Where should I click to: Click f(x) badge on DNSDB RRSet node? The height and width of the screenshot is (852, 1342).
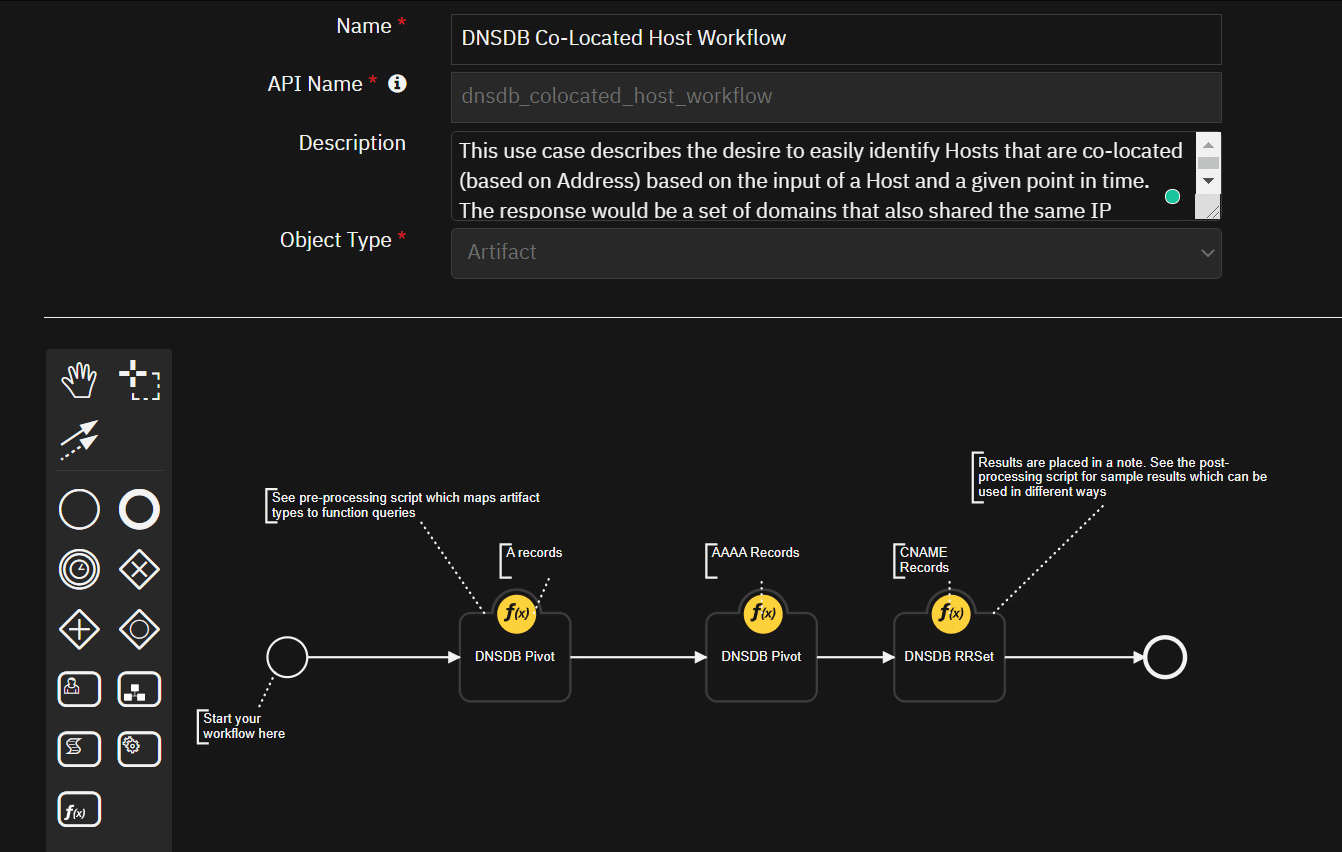[x=949, y=613]
